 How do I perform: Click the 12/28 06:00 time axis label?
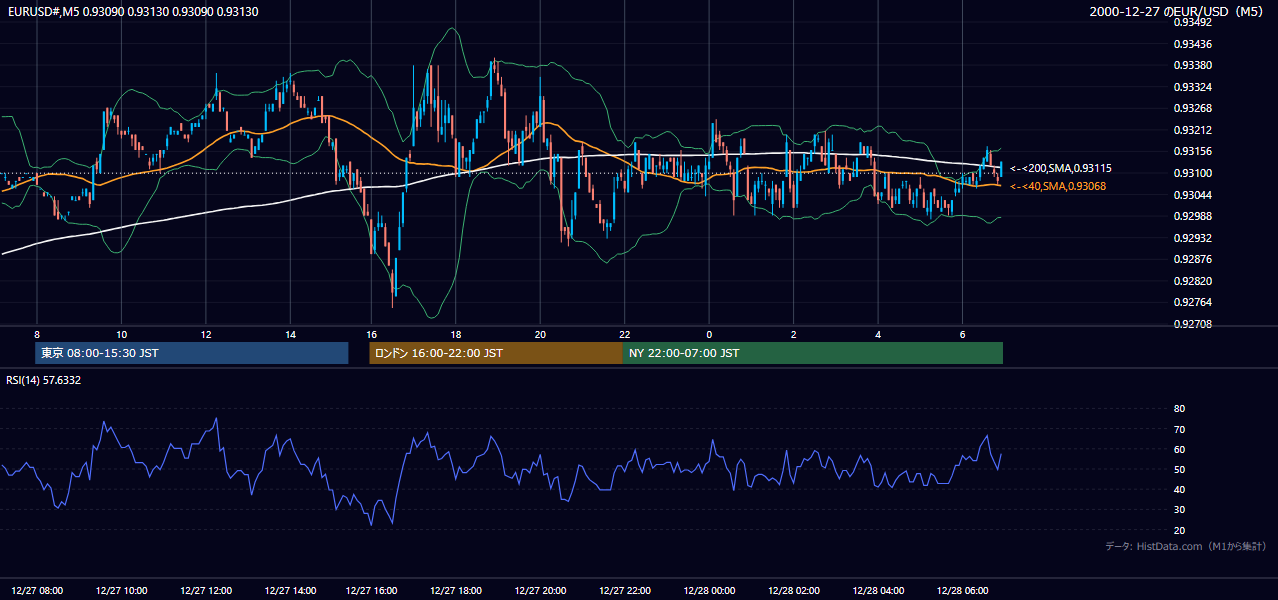point(961,590)
